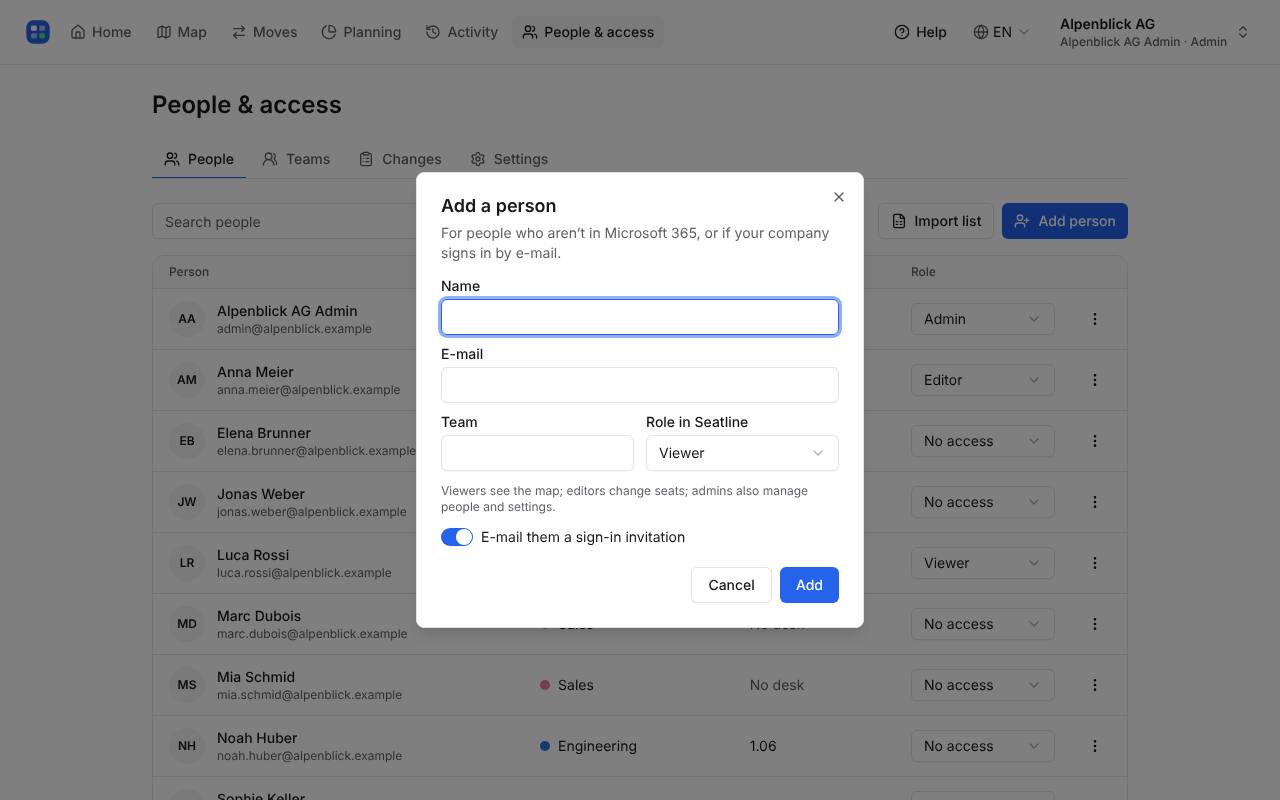The width and height of the screenshot is (1280, 800).
Task: Click the Name input field
Action: pos(640,317)
